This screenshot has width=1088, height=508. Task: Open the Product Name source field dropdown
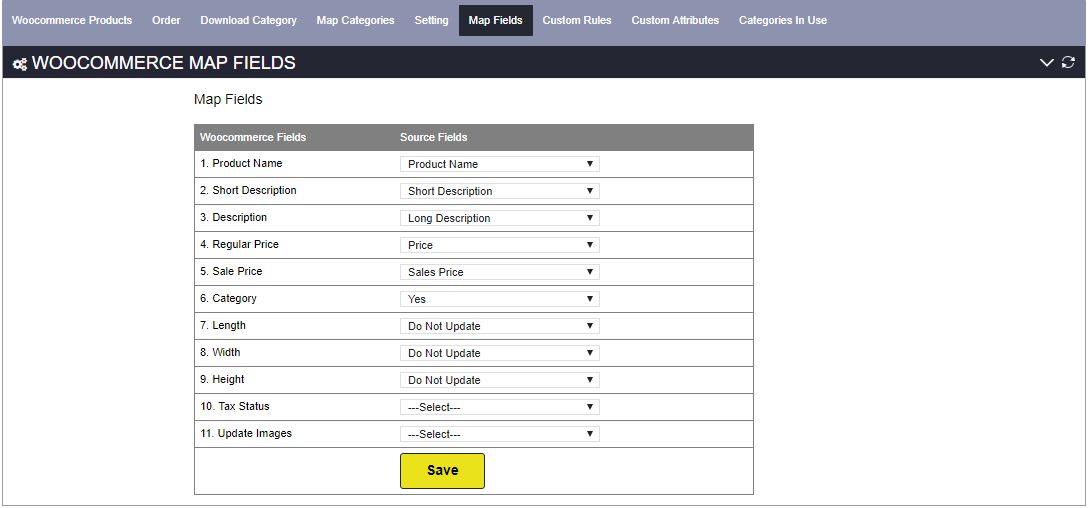500,164
